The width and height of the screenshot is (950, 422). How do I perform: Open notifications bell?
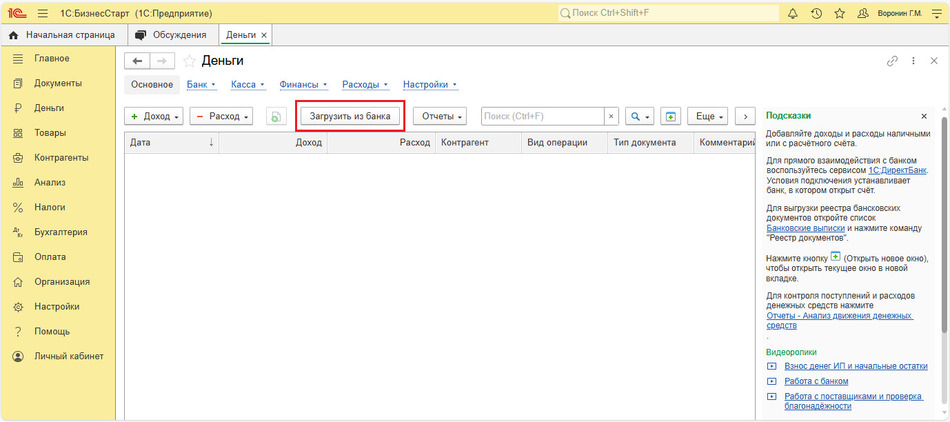coord(792,13)
